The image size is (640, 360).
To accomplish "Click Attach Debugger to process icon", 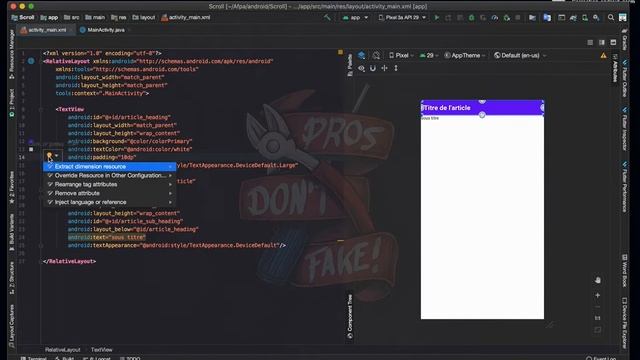I will [x=507, y=18].
